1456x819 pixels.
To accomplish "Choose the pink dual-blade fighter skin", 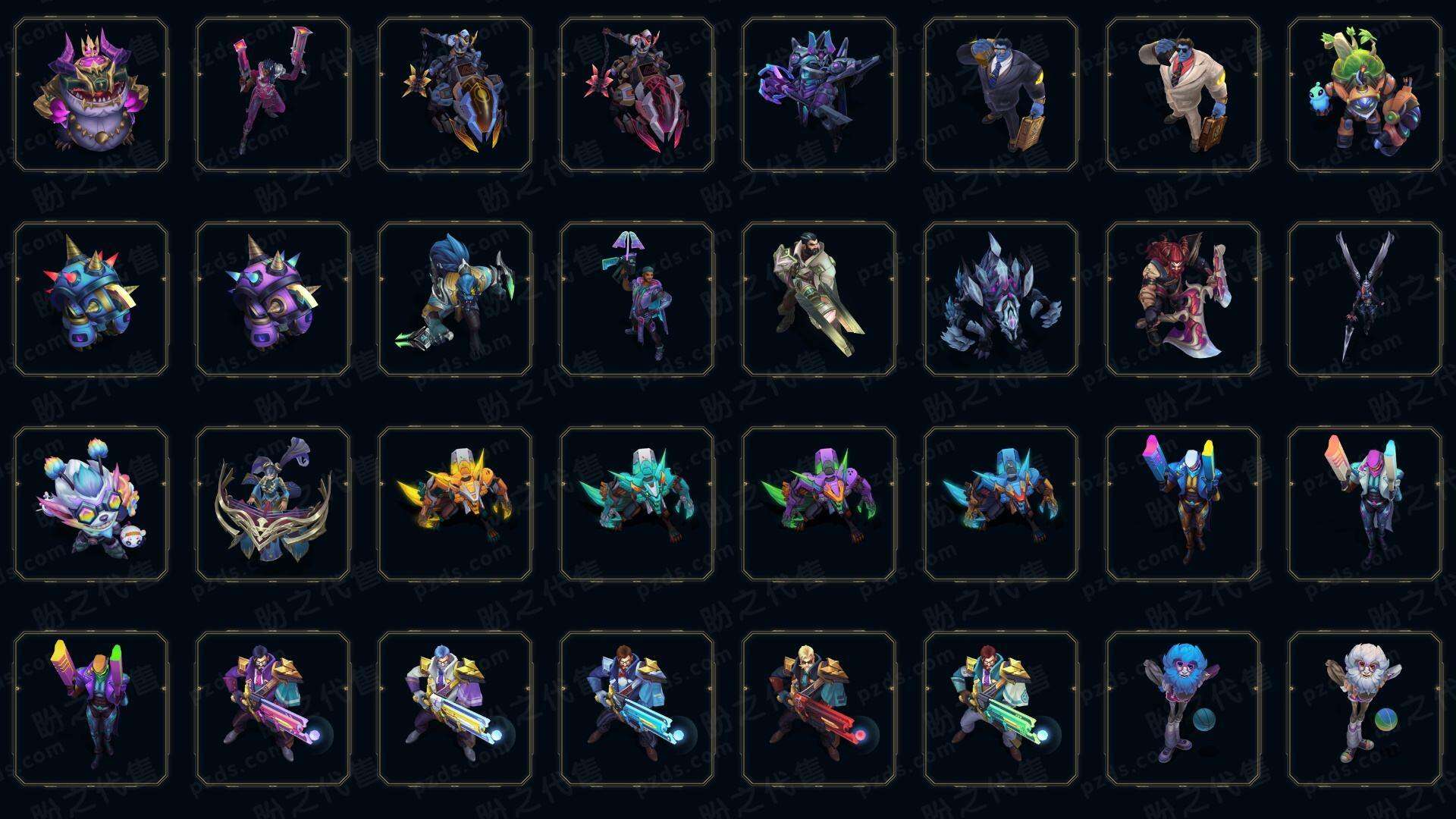I will pyautogui.click(x=273, y=95).
